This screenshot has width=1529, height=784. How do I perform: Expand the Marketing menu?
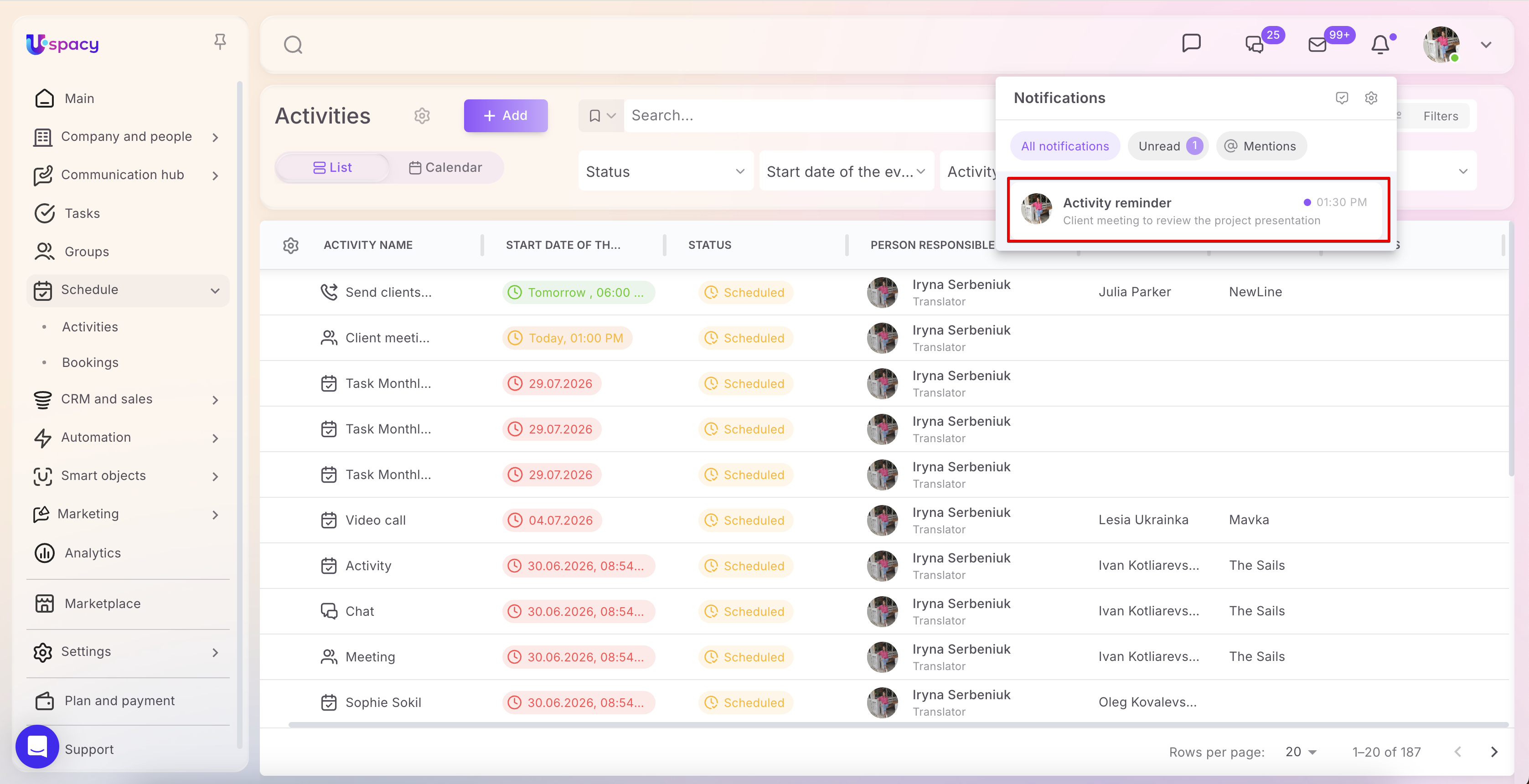click(x=128, y=514)
